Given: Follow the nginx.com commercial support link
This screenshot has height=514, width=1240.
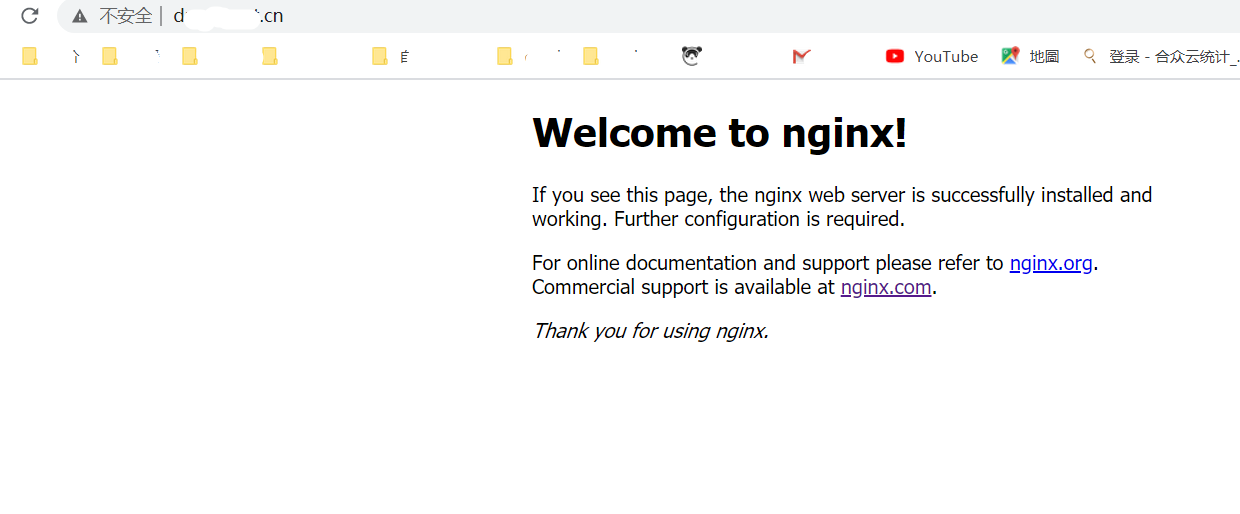Looking at the screenshot, I should pos(886,287).
